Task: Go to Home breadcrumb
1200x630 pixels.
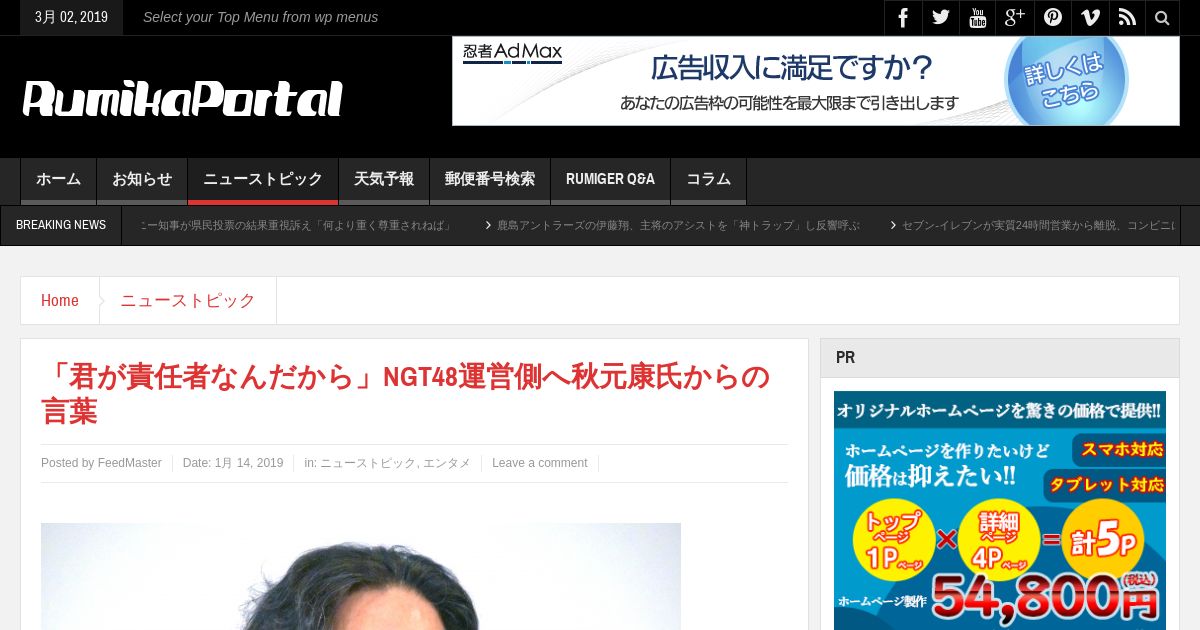Action: [x=60, y=300]
